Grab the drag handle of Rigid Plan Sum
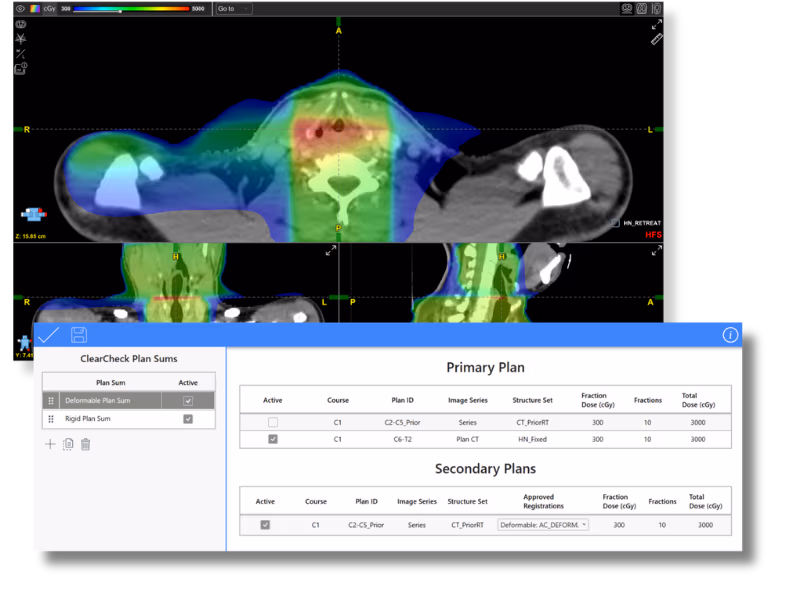800x600 pixels. click(x=51, y=419)
